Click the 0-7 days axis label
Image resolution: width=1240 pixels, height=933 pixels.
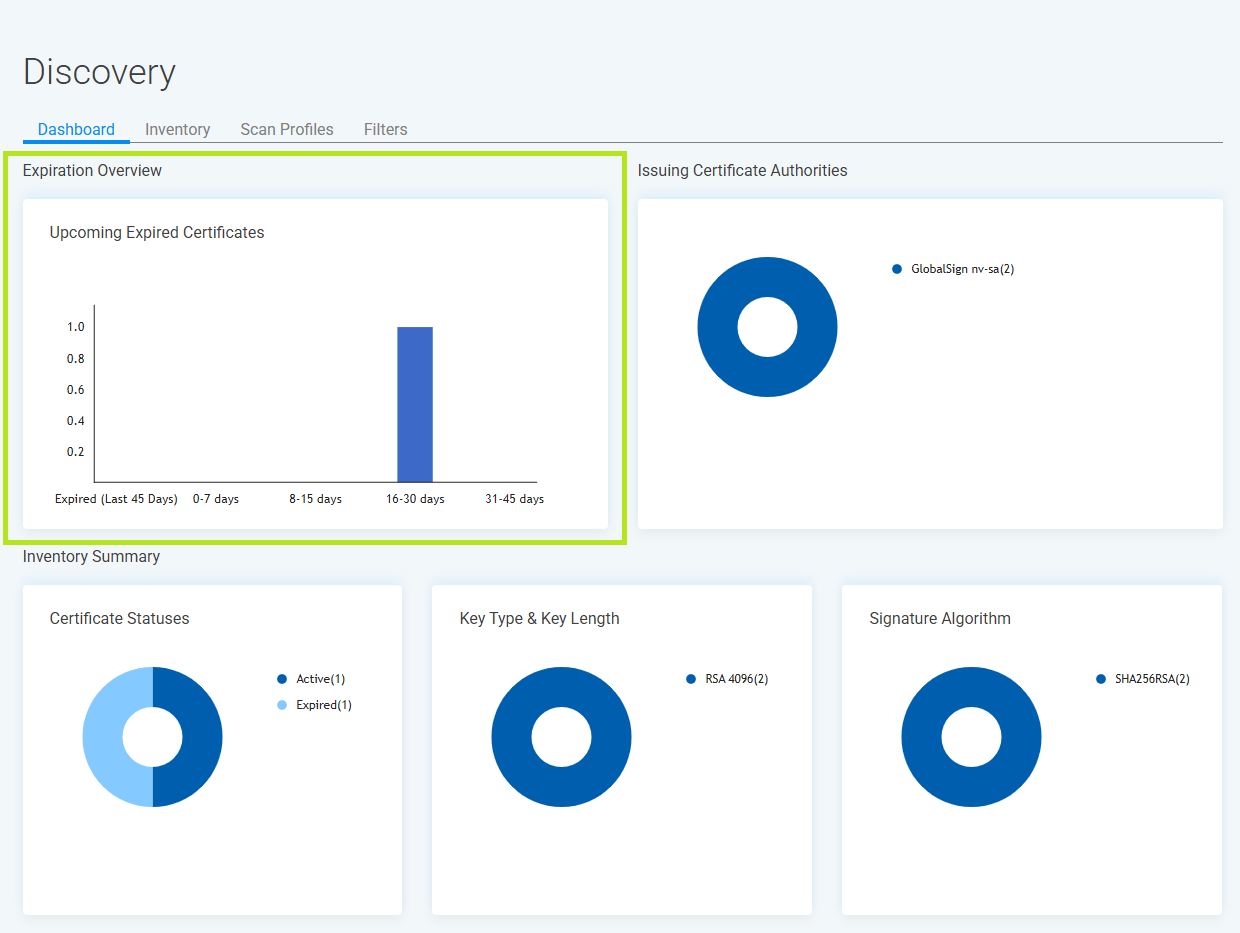216,499
